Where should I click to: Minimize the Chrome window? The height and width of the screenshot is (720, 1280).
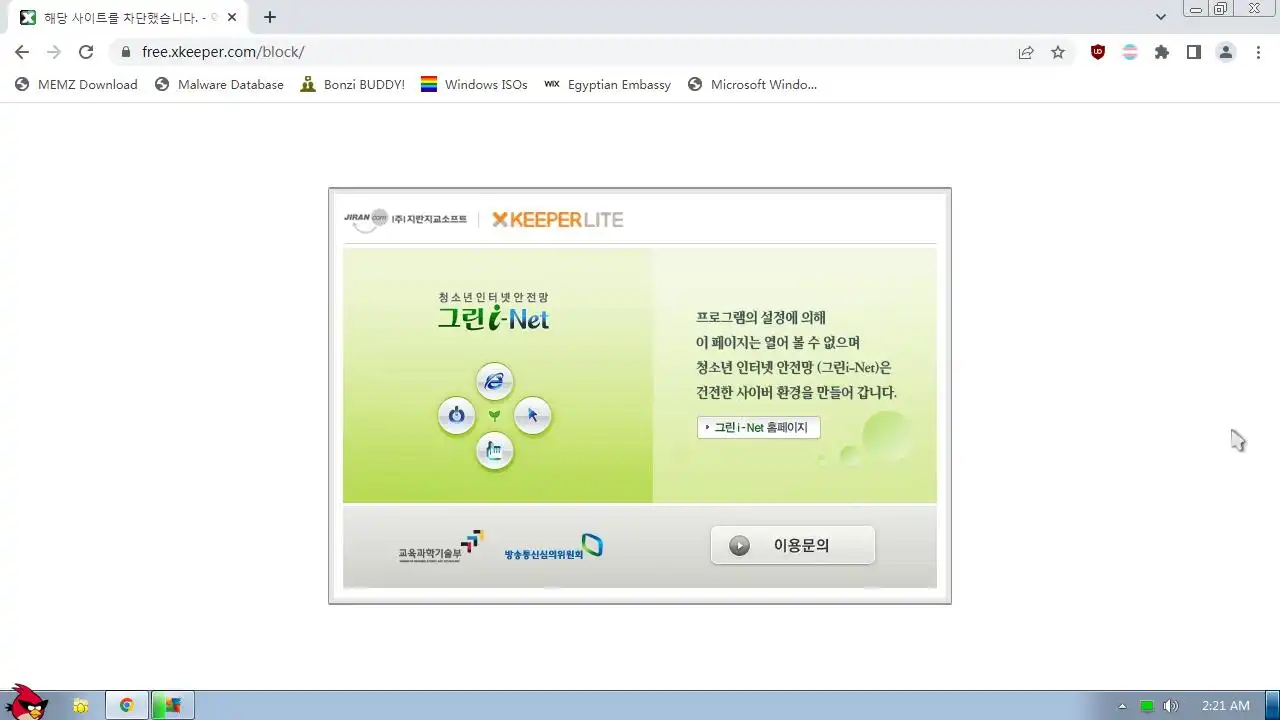[1195, 9]
